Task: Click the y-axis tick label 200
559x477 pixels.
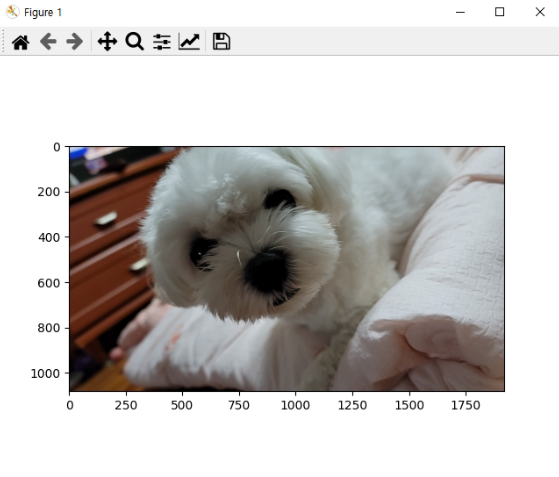Action: pos(49,192)
